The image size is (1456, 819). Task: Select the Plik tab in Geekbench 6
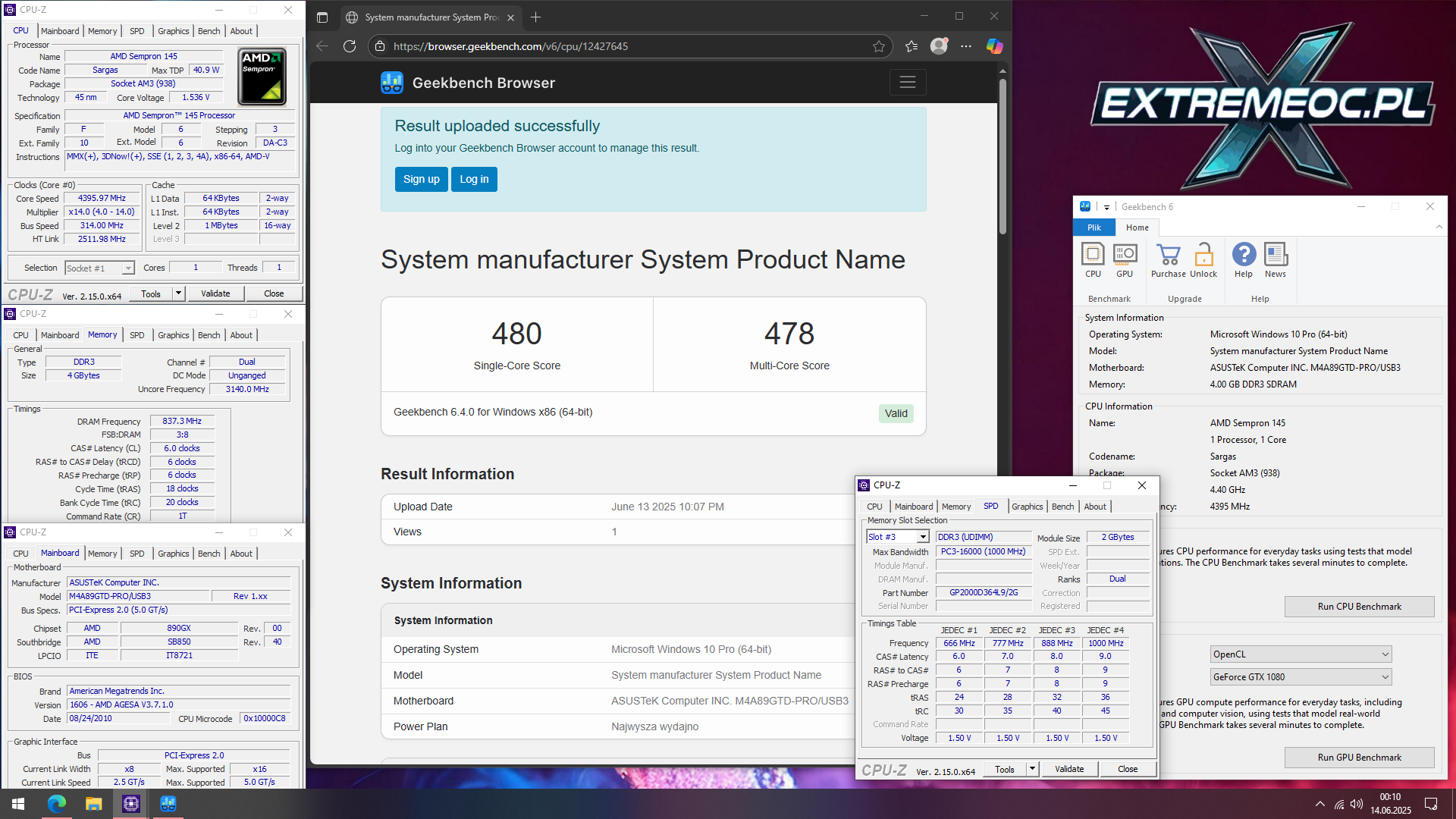point(1094,227)
